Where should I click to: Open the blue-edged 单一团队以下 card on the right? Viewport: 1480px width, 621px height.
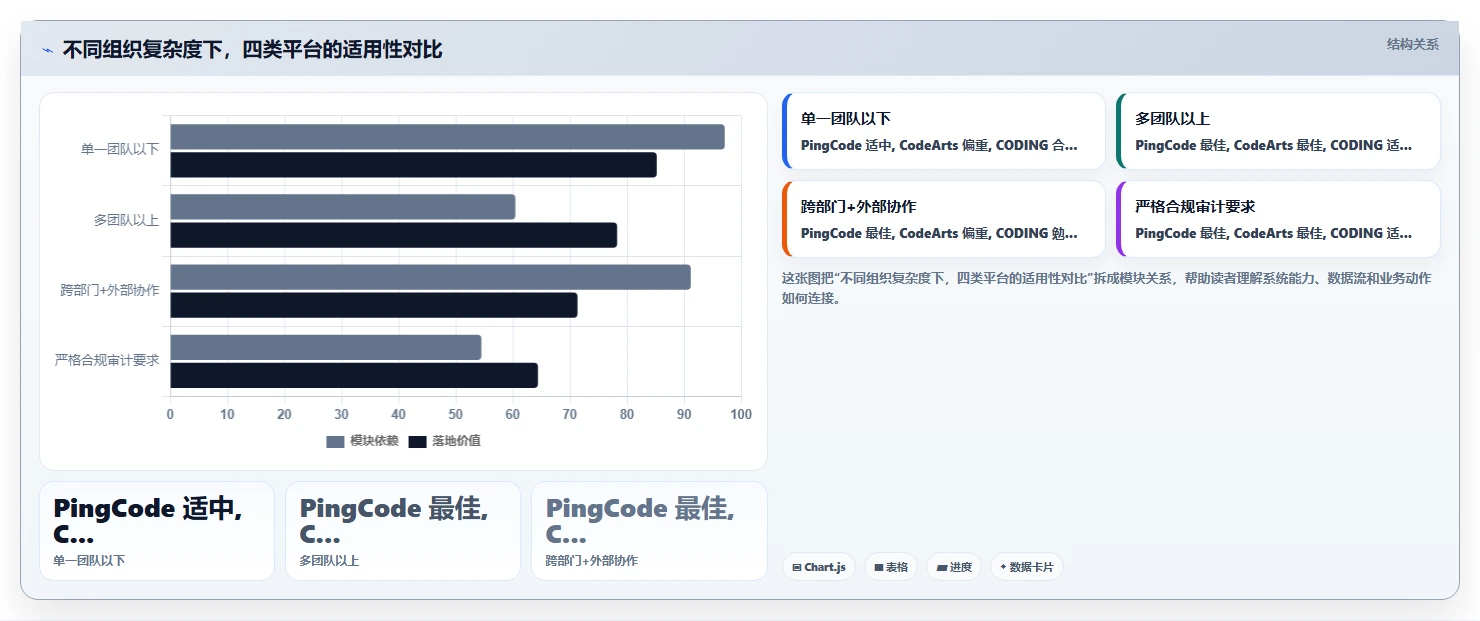pos(943,131)
